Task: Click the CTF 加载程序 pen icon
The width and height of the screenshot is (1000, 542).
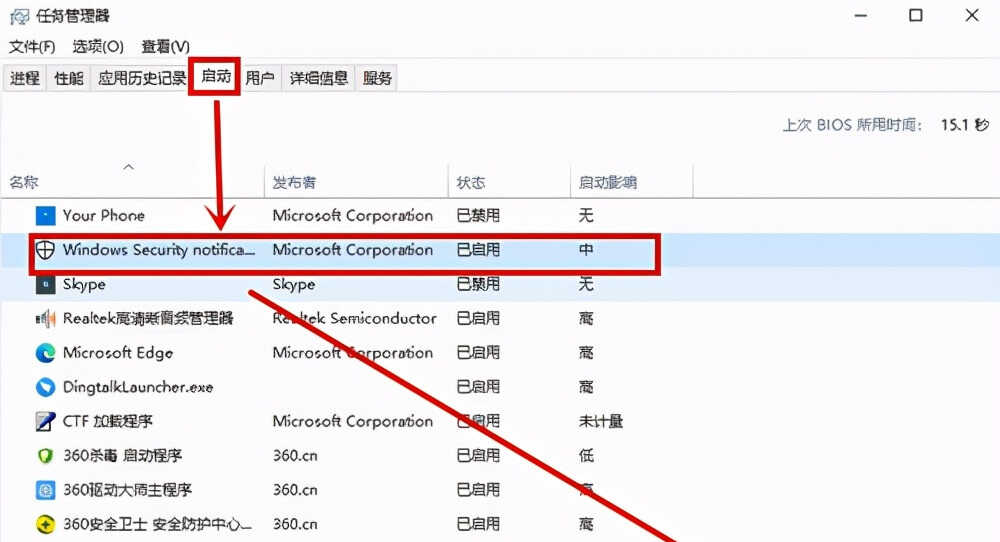Action: 45,421
